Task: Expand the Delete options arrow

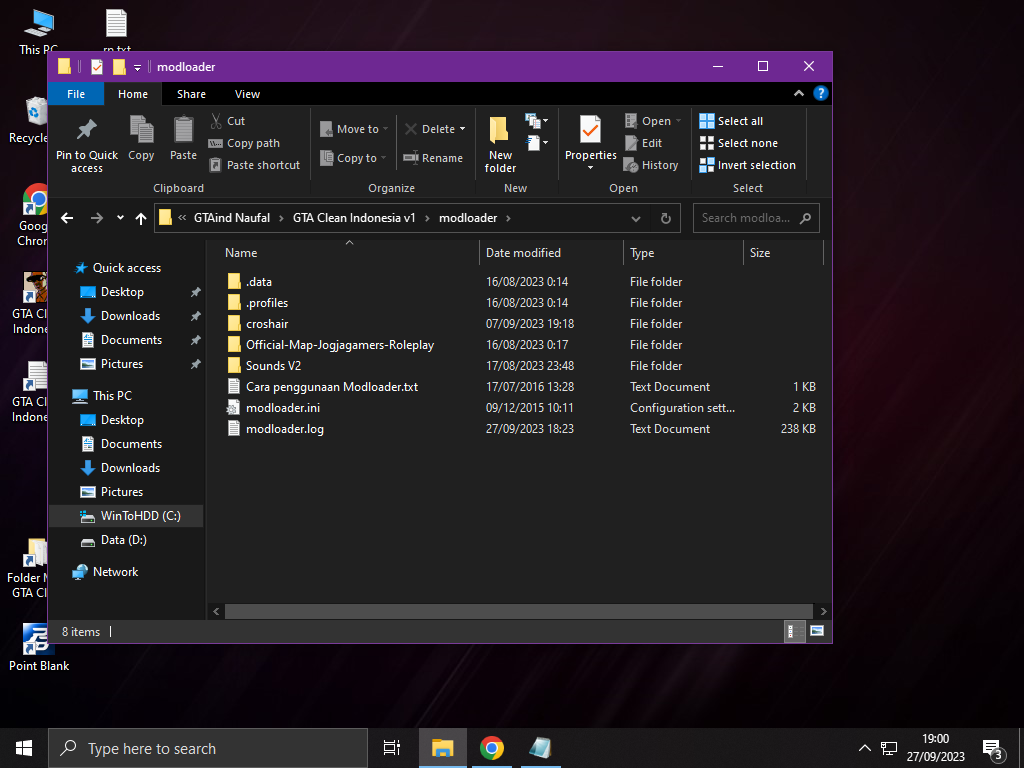Action: click(462, 129)
